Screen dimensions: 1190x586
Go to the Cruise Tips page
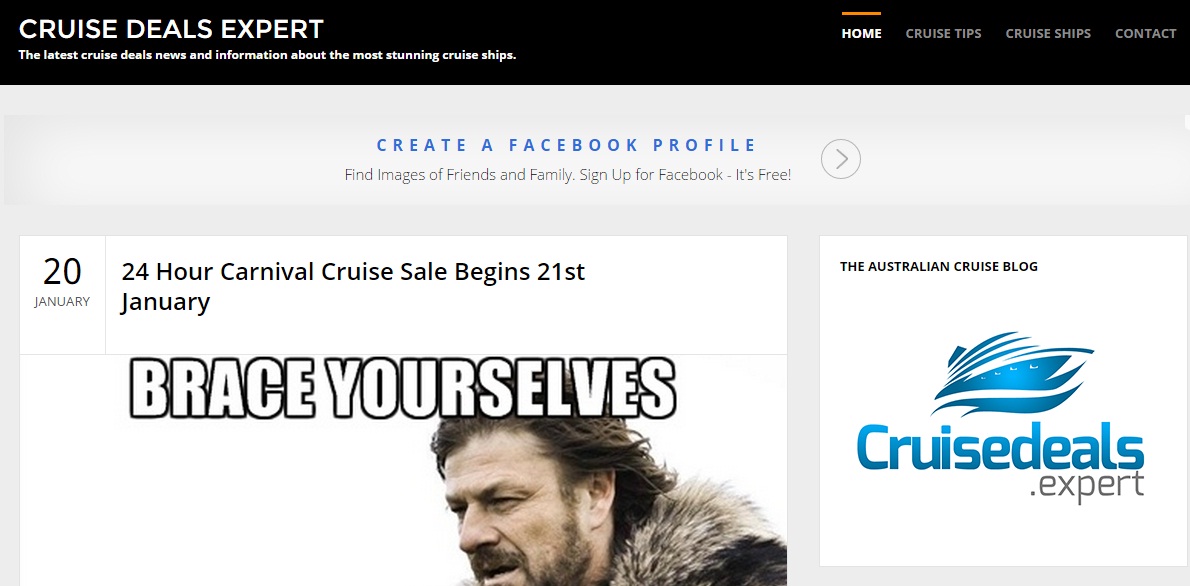click(943, 33)
